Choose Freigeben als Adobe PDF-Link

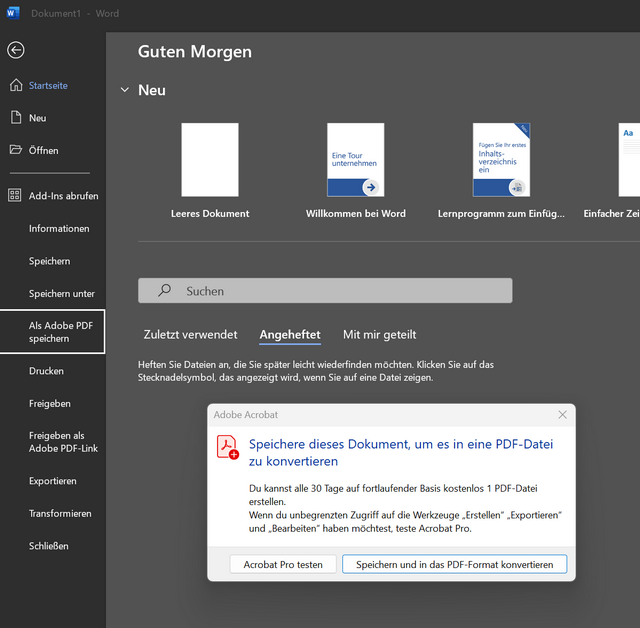pyautogui.click(x=63, y=442)
